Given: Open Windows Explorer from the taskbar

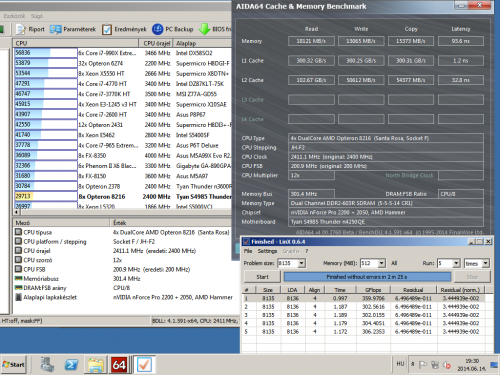Looking at the screenshot, I should (x=95, y=365).
